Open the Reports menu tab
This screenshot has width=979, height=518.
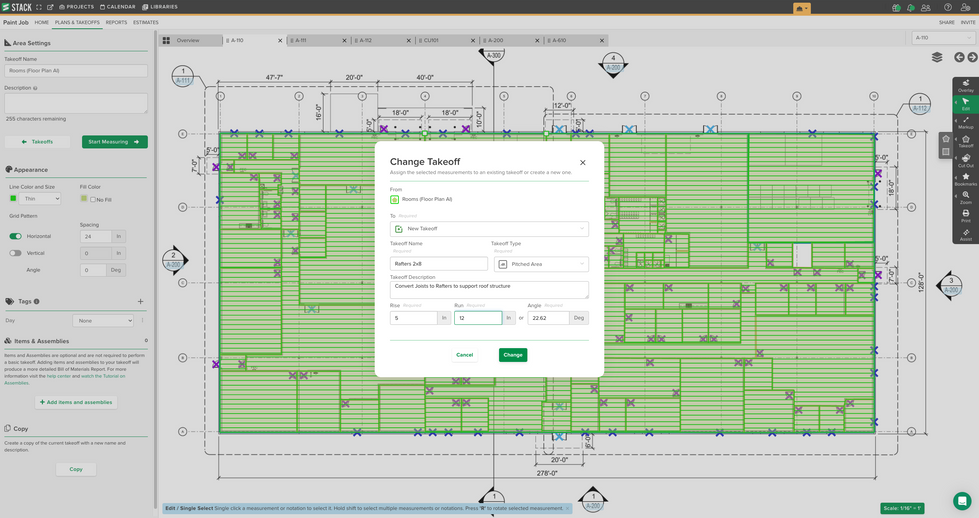tap(116, 22)
